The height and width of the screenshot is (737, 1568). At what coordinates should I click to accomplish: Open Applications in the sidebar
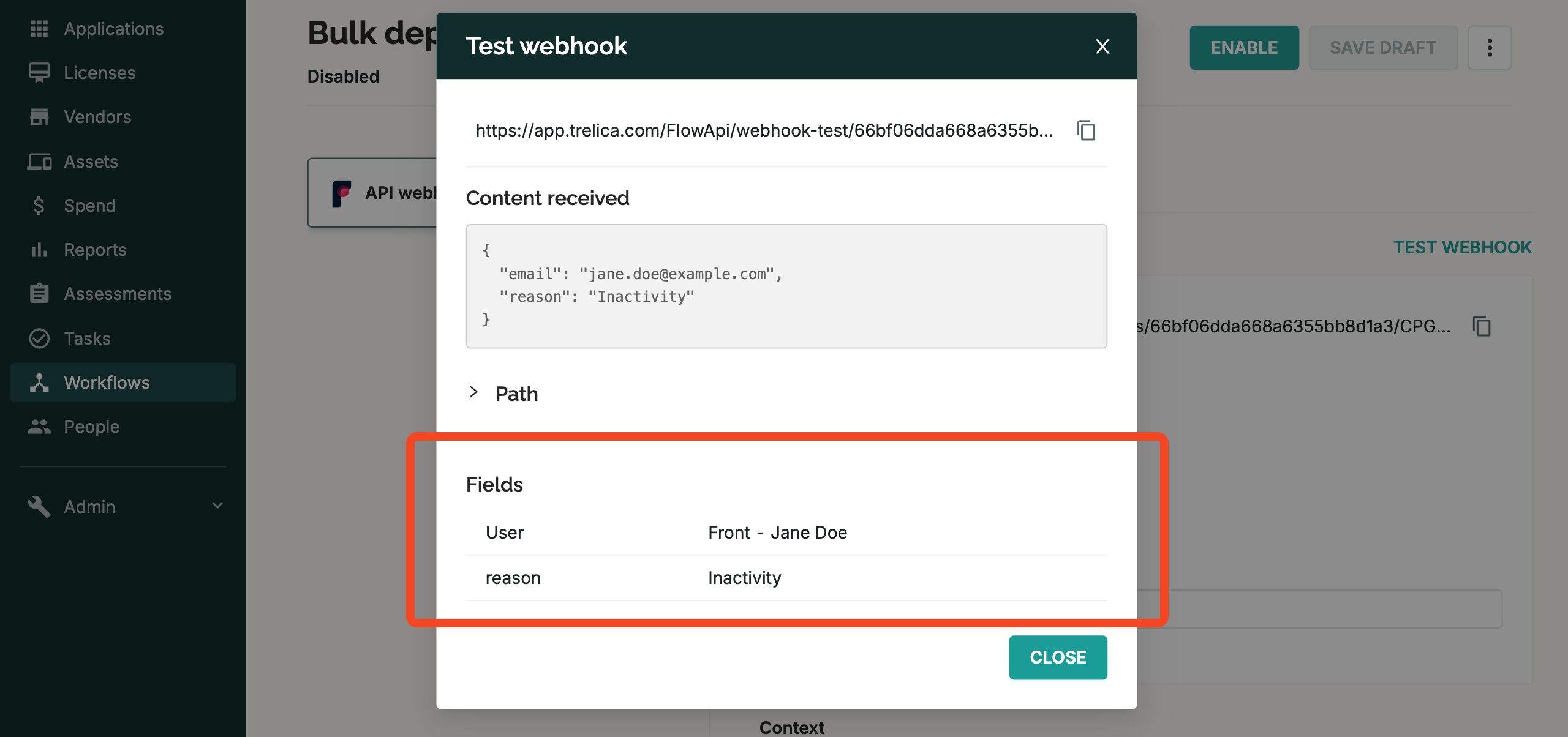click(114, 29)
